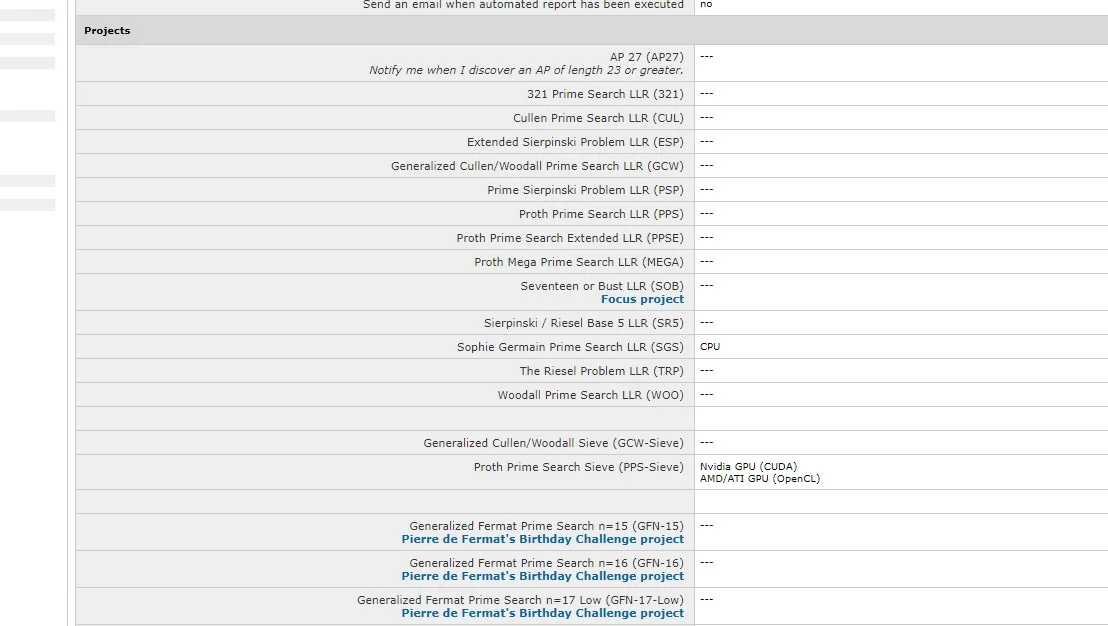1108x626 pixels.
Task: Click the CPU value for Sophie Germain
Action: click(x=710, y=347)
